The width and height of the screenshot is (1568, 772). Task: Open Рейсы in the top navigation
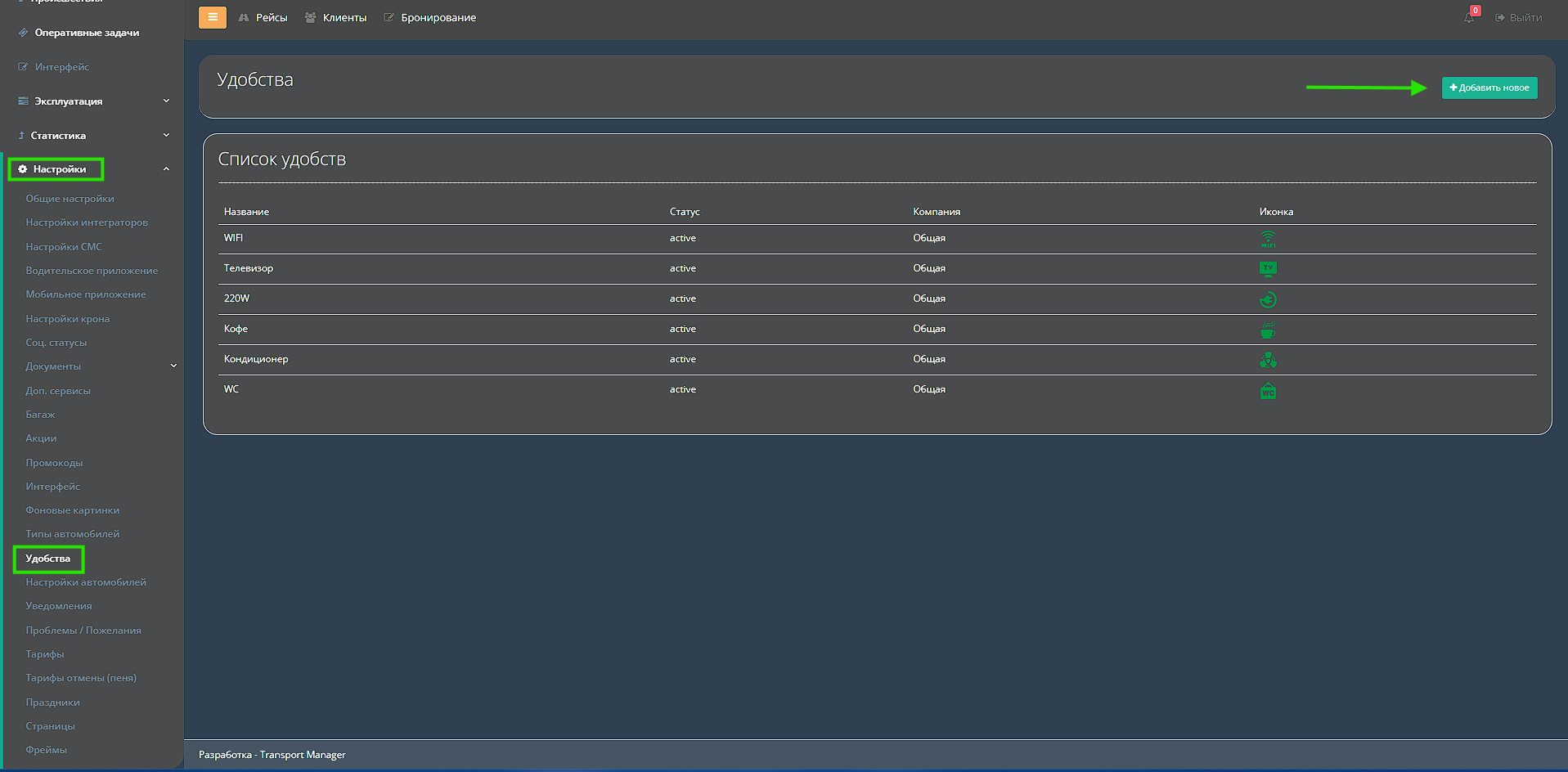click(x=263, y=18)
